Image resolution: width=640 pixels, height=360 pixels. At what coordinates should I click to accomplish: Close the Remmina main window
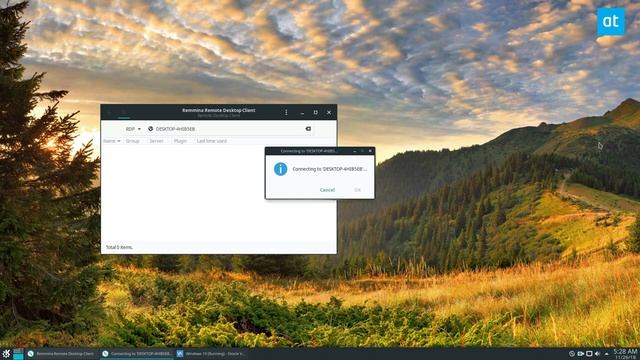tap(329, 112)
